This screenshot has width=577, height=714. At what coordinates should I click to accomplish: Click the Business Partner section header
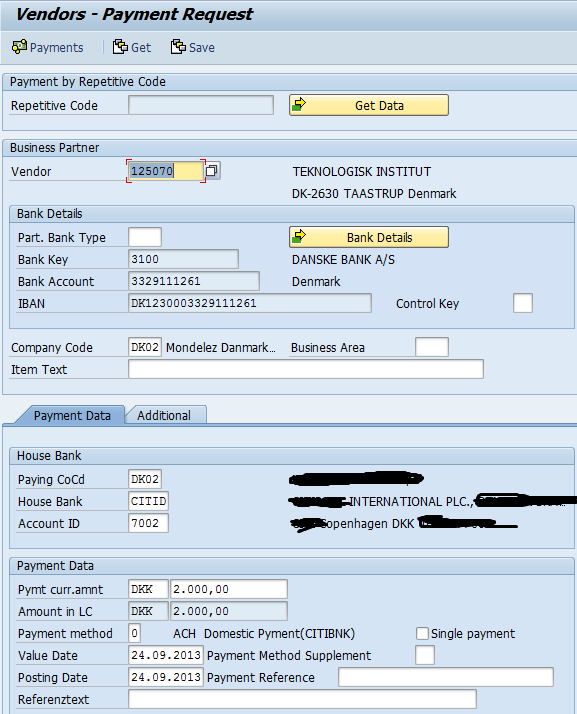54,148
